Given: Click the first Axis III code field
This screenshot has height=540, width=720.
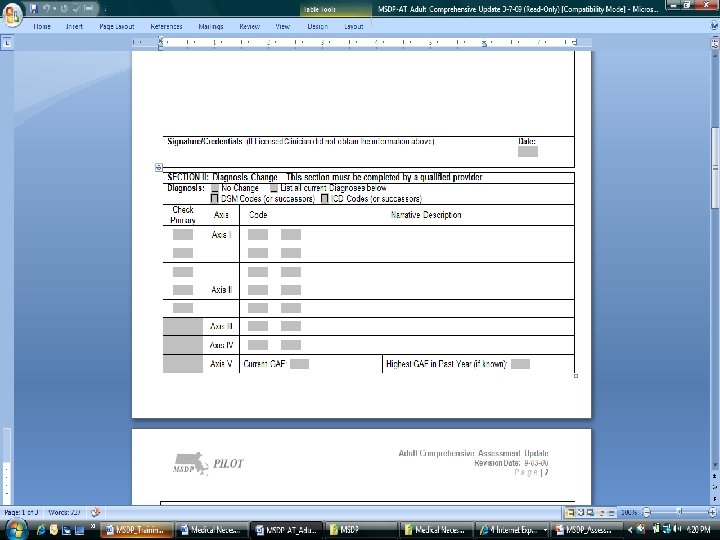Looking at the screenshot, I should [258, 326].
